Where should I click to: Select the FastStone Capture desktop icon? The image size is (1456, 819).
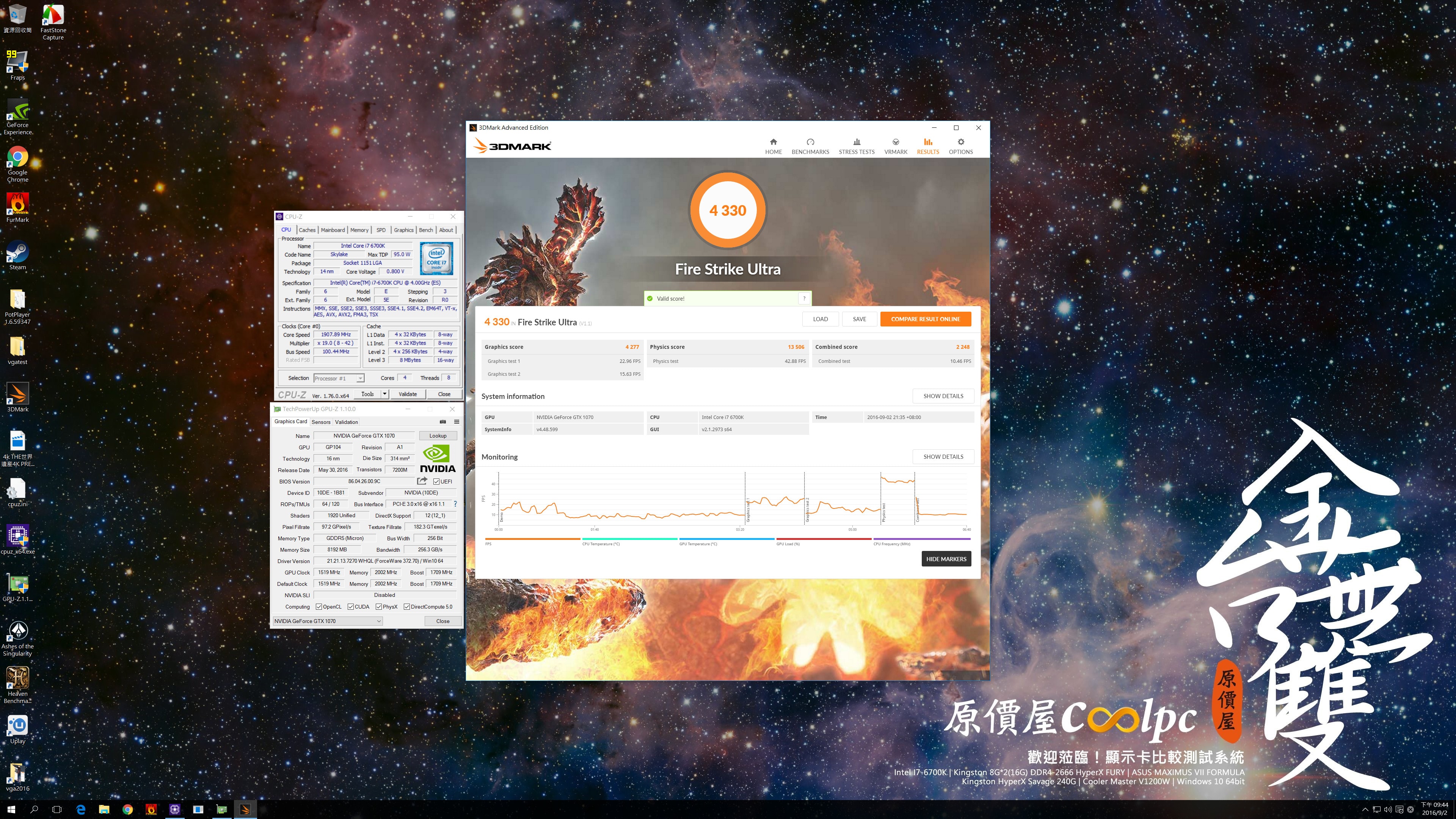(53, 22)
